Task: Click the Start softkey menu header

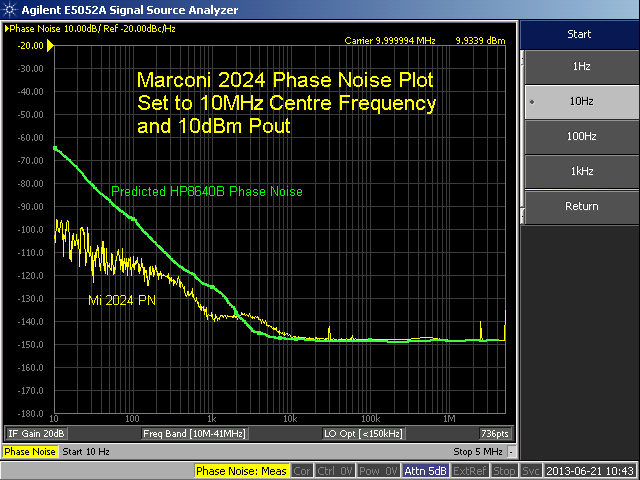Action: pyautogui.click(x=579, y=34)
